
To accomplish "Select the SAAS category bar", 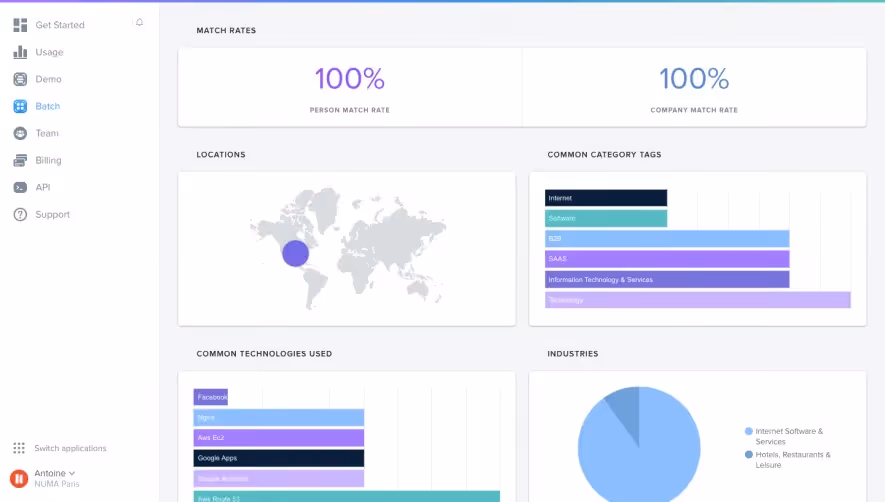I will click(x=667, y=259).
